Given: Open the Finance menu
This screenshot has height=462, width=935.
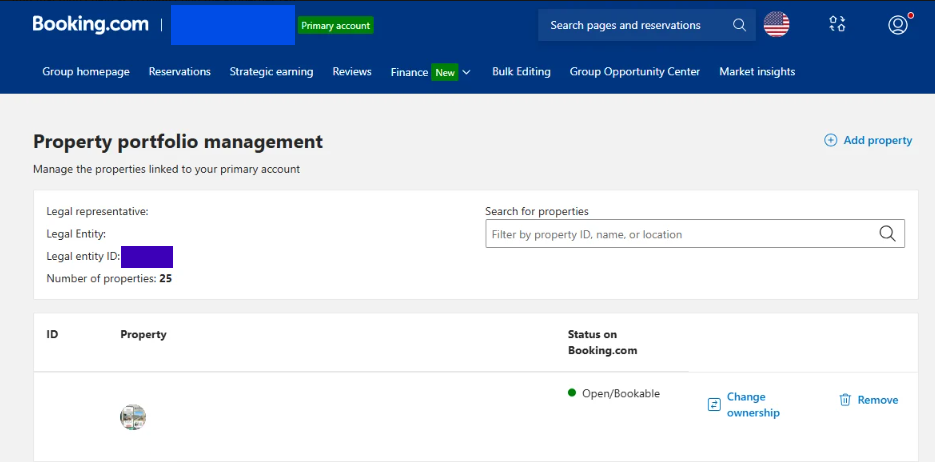Looking at the screenshot, I should click(409, 72).
